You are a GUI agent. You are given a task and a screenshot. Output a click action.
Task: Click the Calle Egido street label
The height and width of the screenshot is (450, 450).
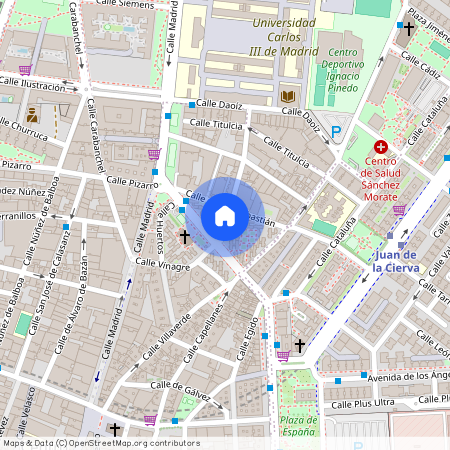tap(247, 339)
